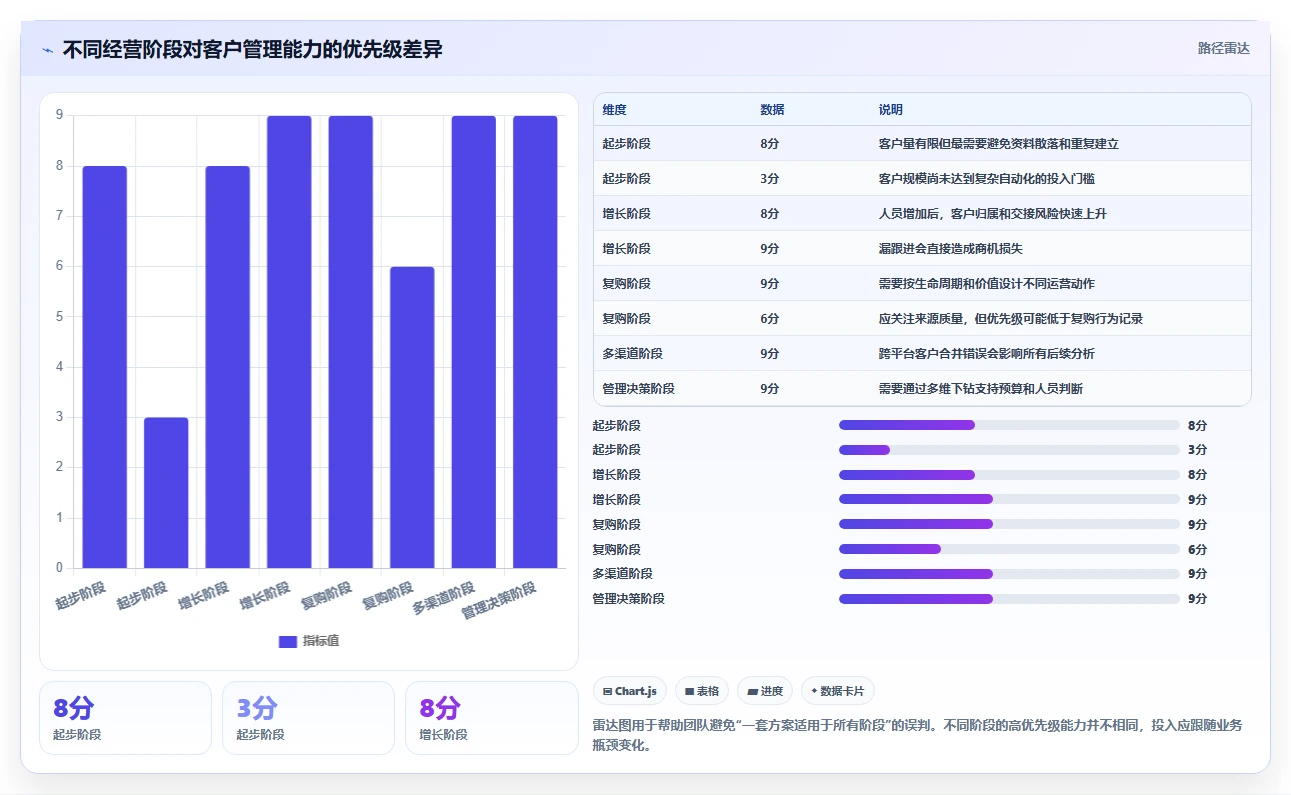Click the 复购阶段 progress bar showing 9分
Viewport: 1291px width, 795px height.
click(1009, 524)
